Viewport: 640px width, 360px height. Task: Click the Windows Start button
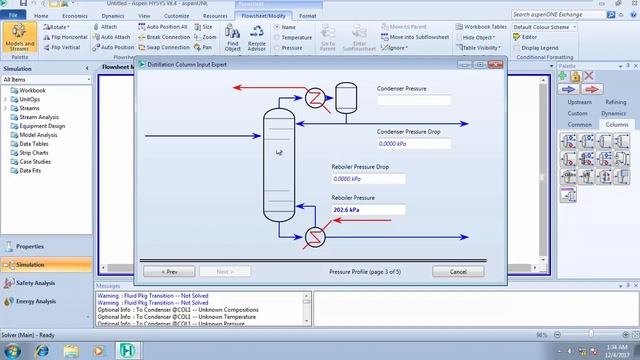point(12,351)
